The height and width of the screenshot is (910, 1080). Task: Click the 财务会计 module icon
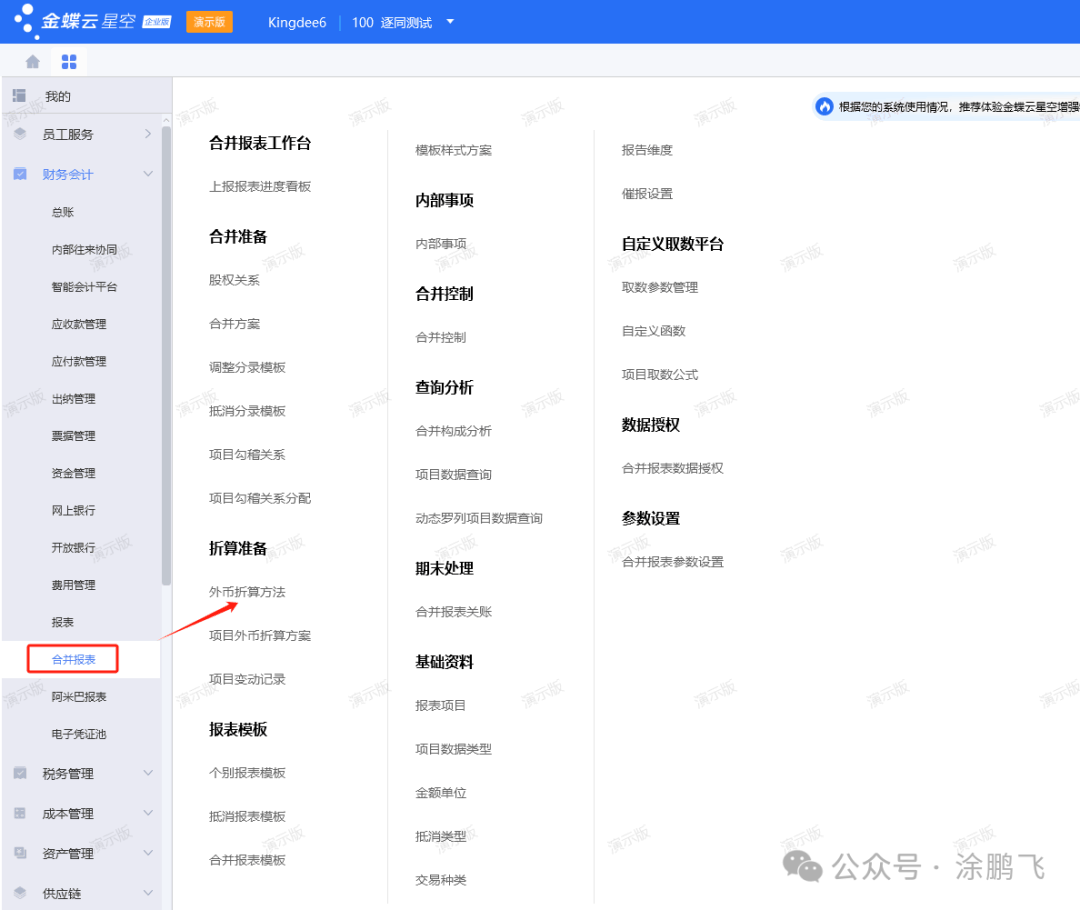pyautogui.click(x=20, y=174)
